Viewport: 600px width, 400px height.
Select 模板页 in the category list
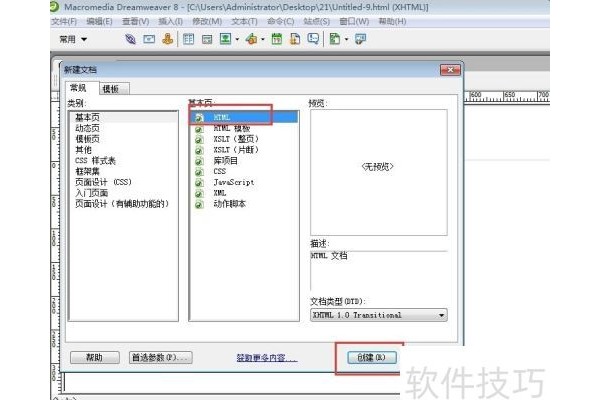[123, 139]
